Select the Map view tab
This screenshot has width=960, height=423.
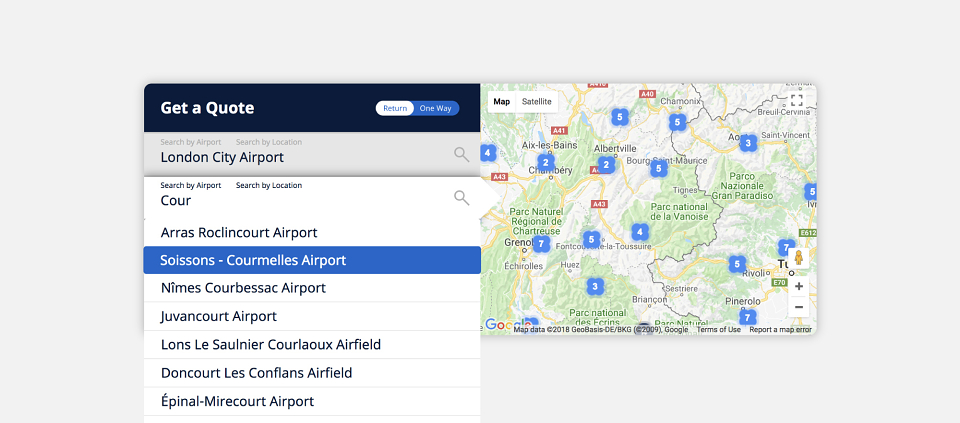501,102
